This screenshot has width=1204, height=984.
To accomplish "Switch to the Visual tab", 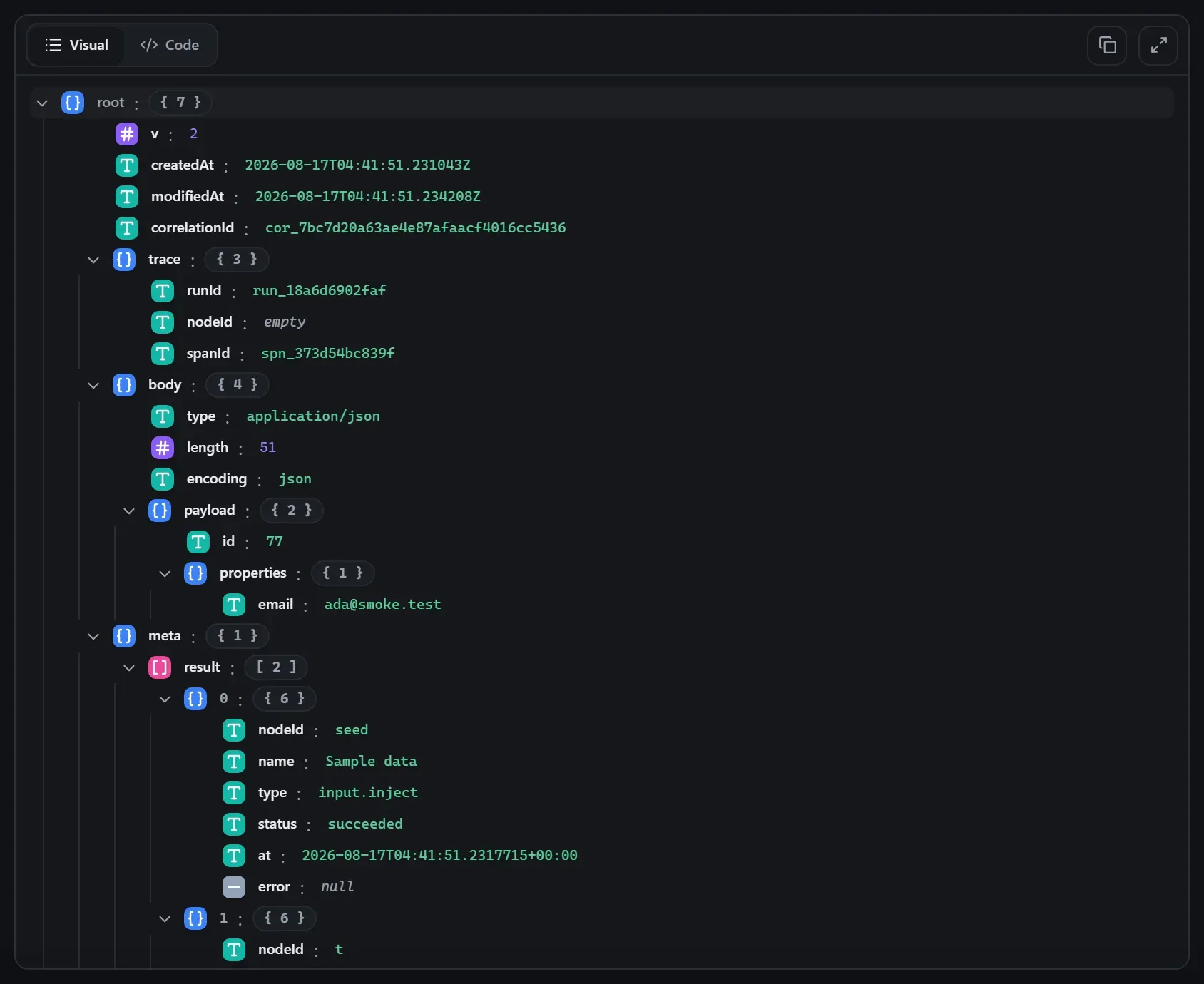I will pos(76,45).
